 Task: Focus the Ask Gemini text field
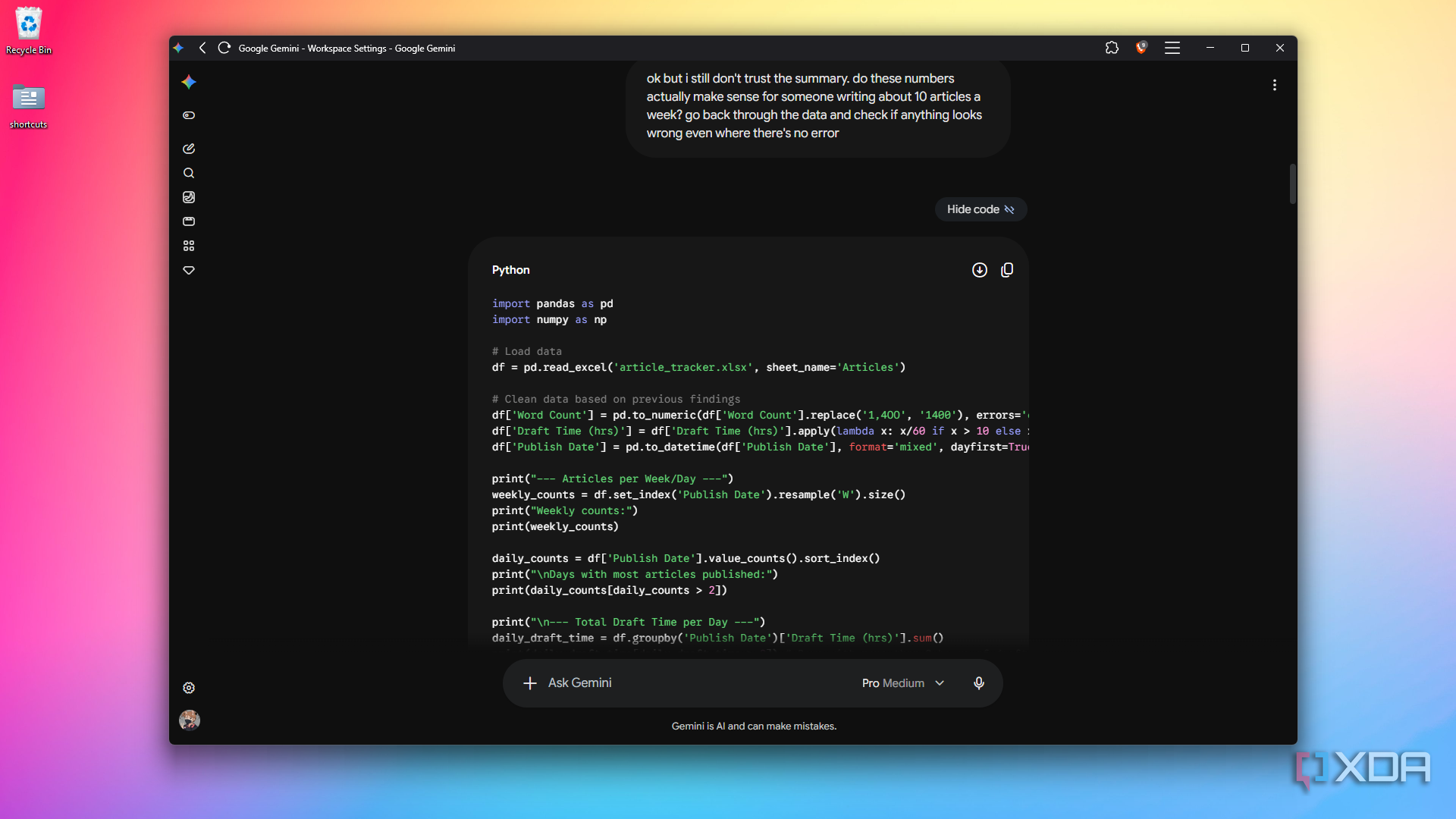click(698, 683)
